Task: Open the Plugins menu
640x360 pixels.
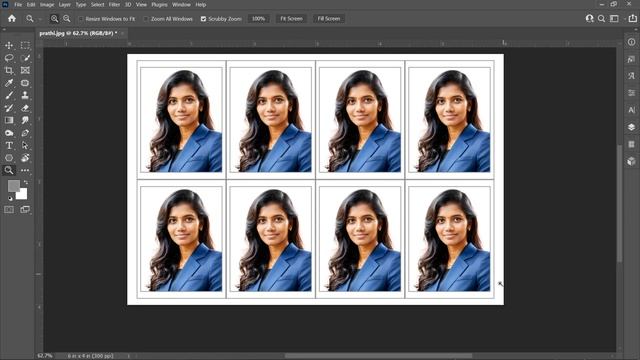Action: [x=159, y=5]
